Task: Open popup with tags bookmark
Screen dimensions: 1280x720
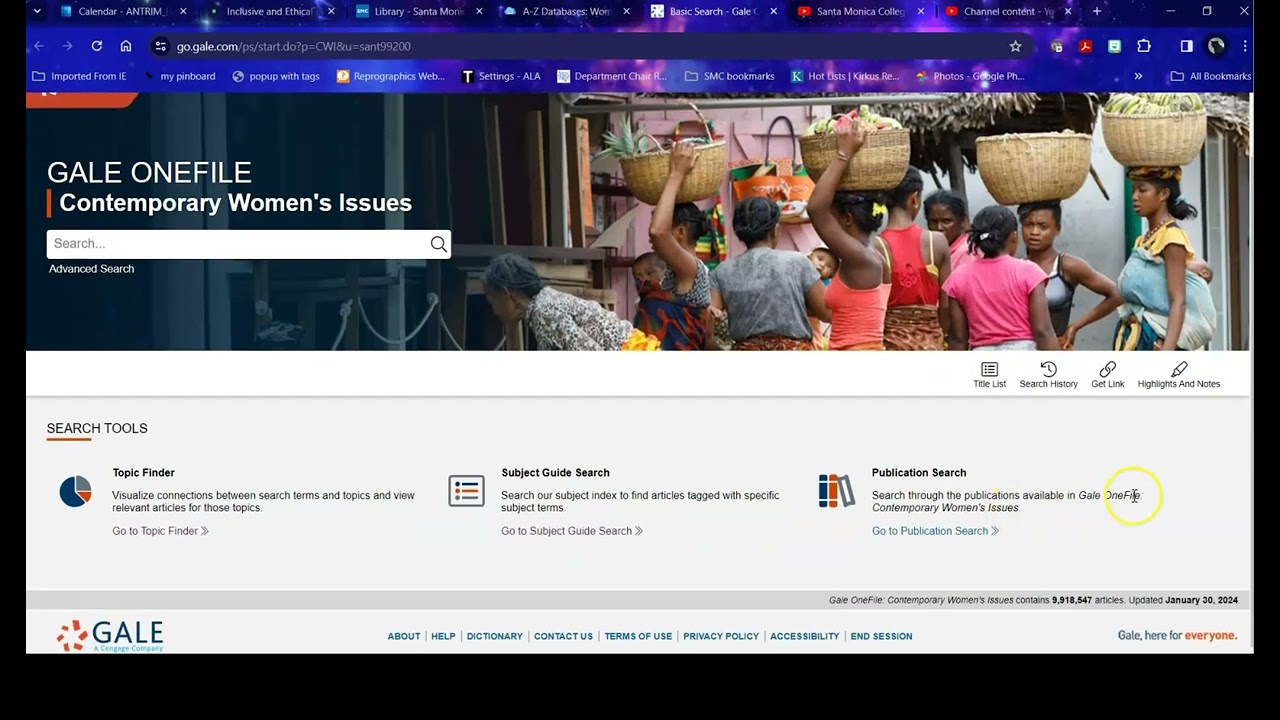Action: coord(276,76)
